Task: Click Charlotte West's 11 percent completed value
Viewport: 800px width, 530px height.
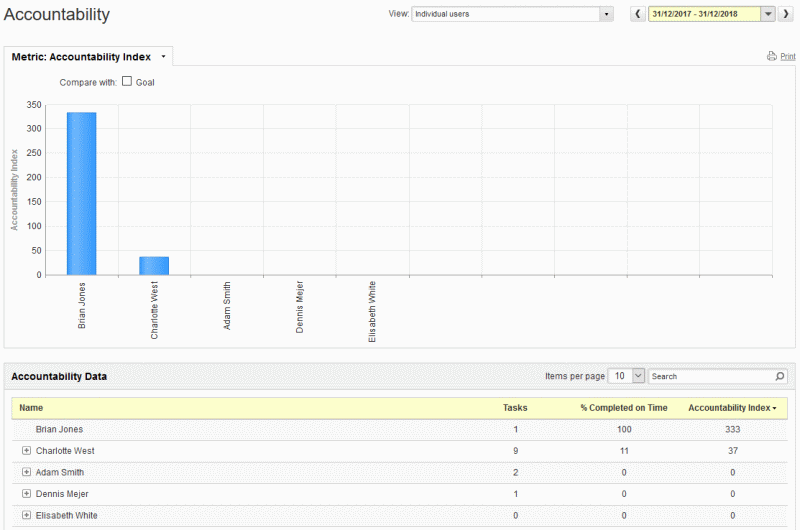Action: (624, 450)
